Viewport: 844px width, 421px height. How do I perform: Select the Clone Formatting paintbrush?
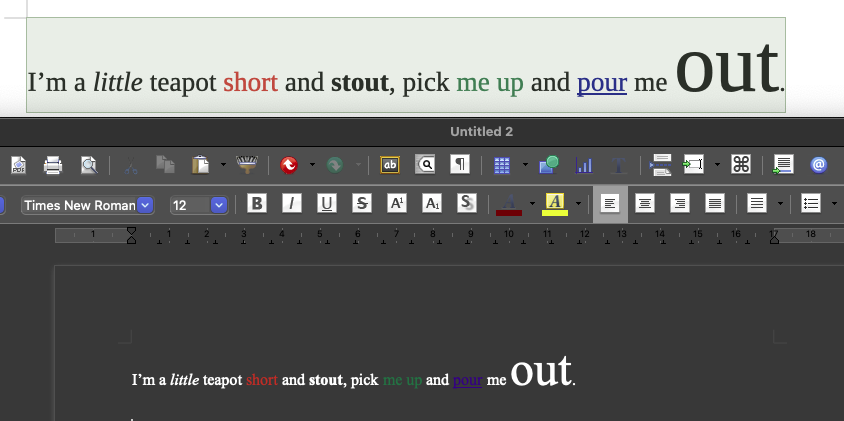(246, 165)
